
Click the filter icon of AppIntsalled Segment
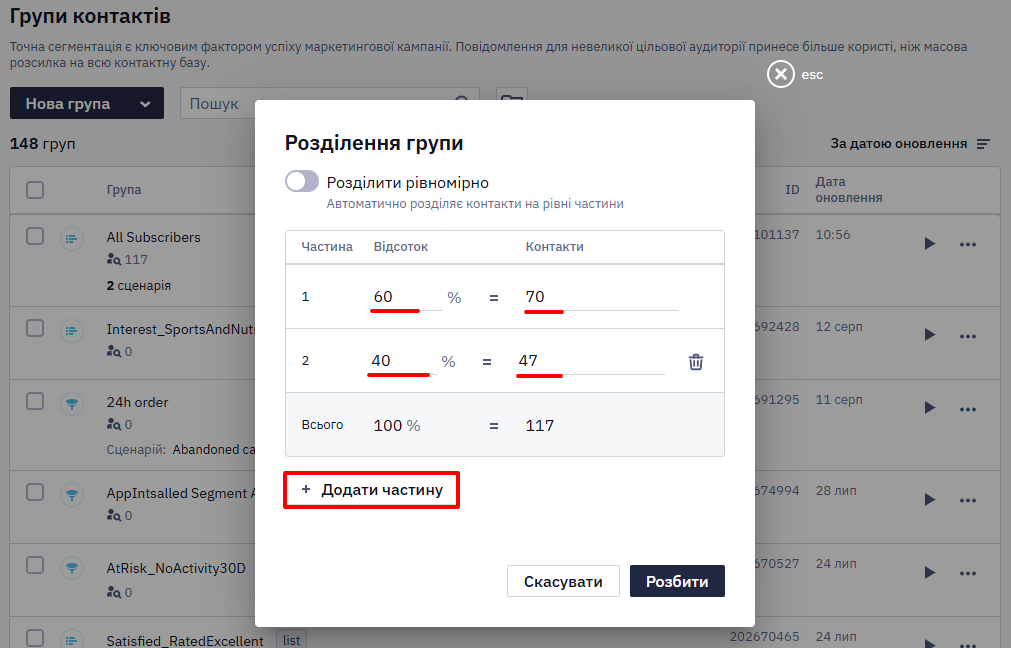point(72,495)
